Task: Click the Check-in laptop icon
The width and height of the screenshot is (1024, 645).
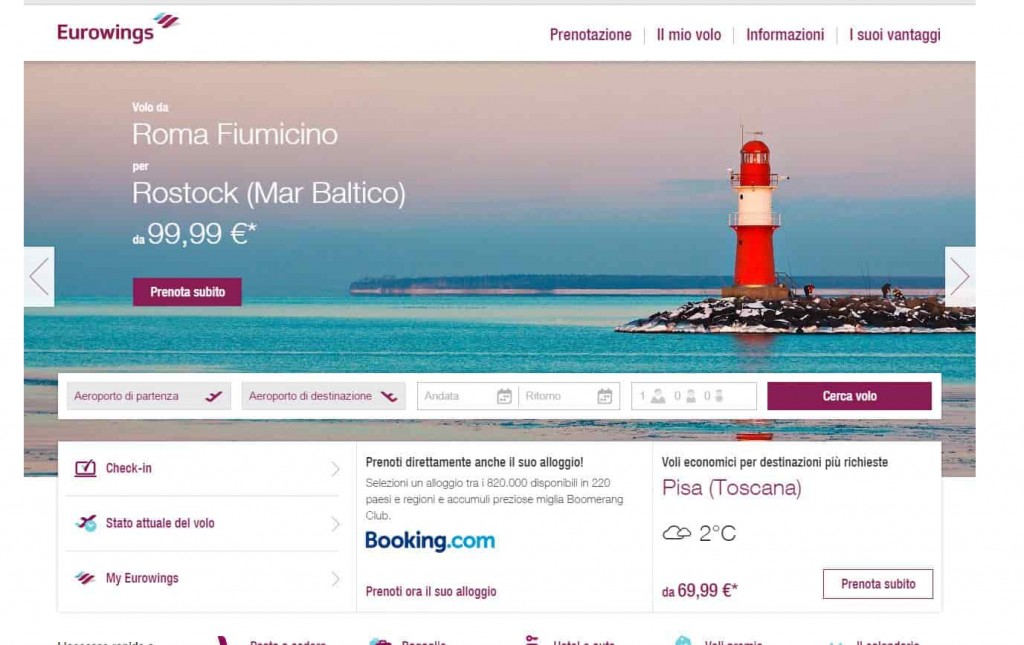Action: pyautogui.click(x=85, y=468)
